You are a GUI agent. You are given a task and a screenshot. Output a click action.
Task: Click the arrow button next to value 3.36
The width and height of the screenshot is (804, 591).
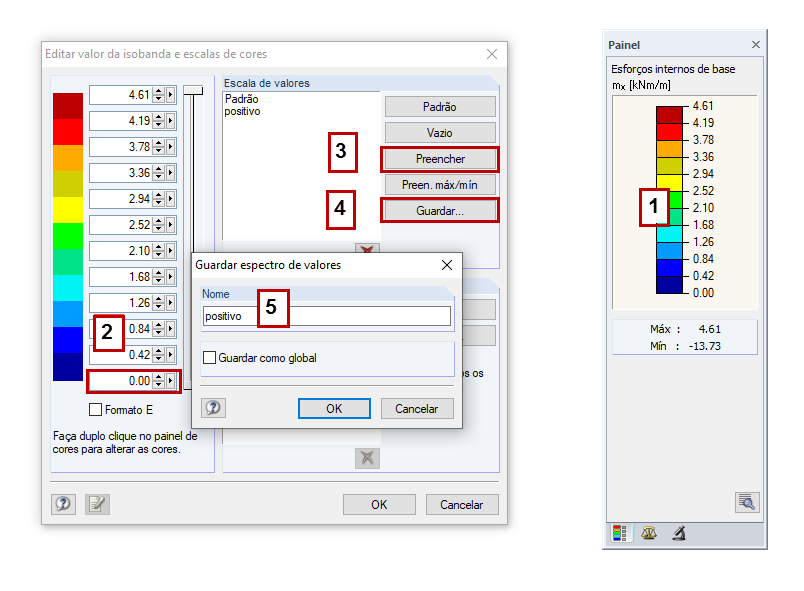pos(170,173)
